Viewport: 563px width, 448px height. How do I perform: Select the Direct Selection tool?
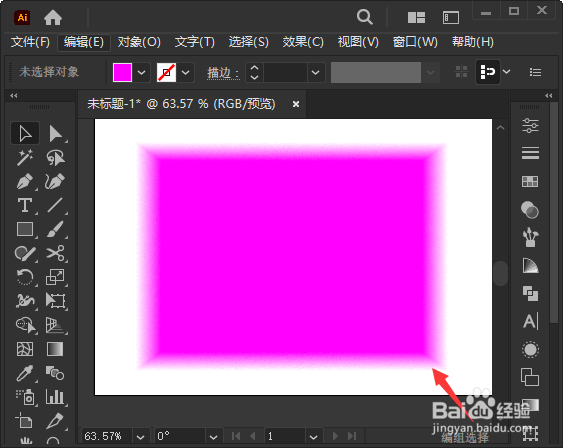click(x=55, y=134)
